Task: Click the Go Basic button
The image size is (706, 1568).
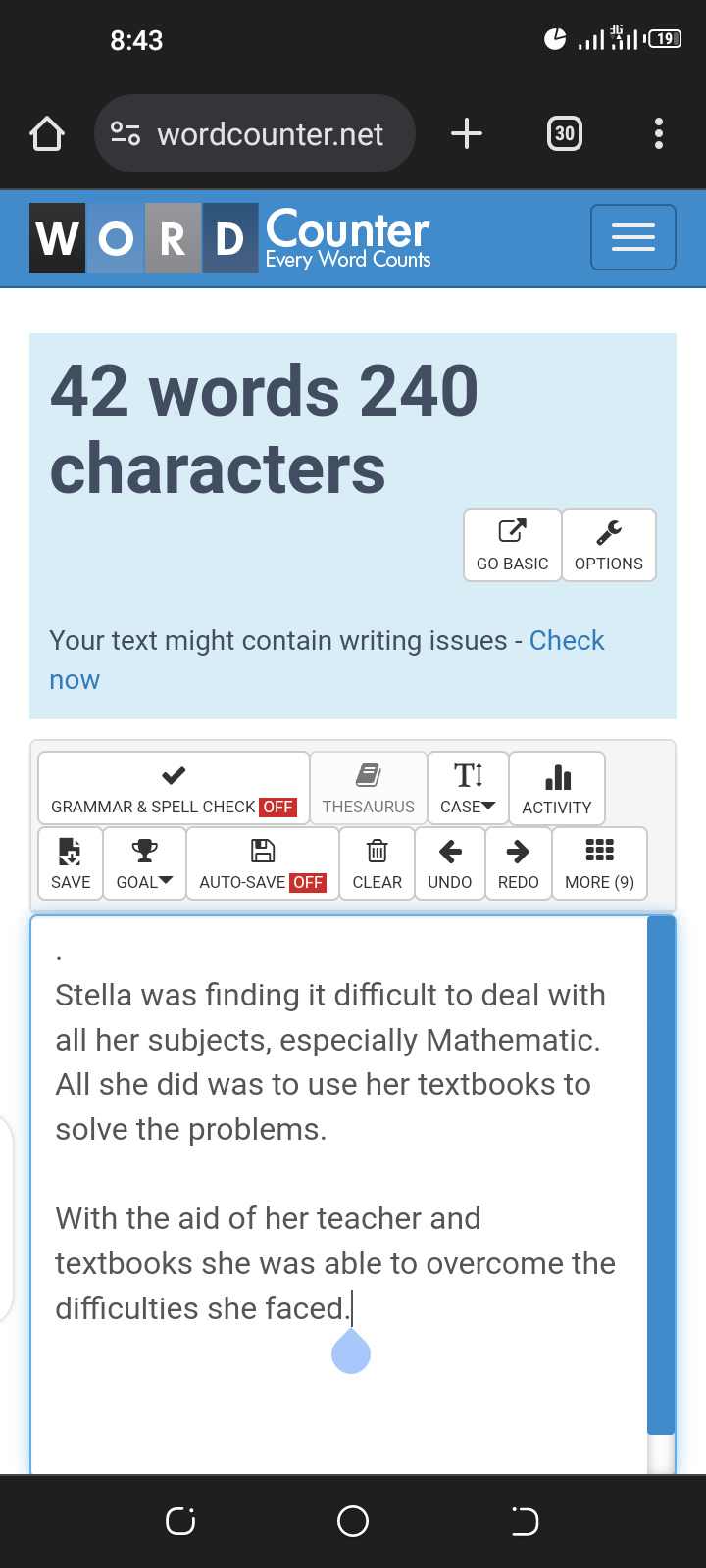Action: [x=513, y=545]
